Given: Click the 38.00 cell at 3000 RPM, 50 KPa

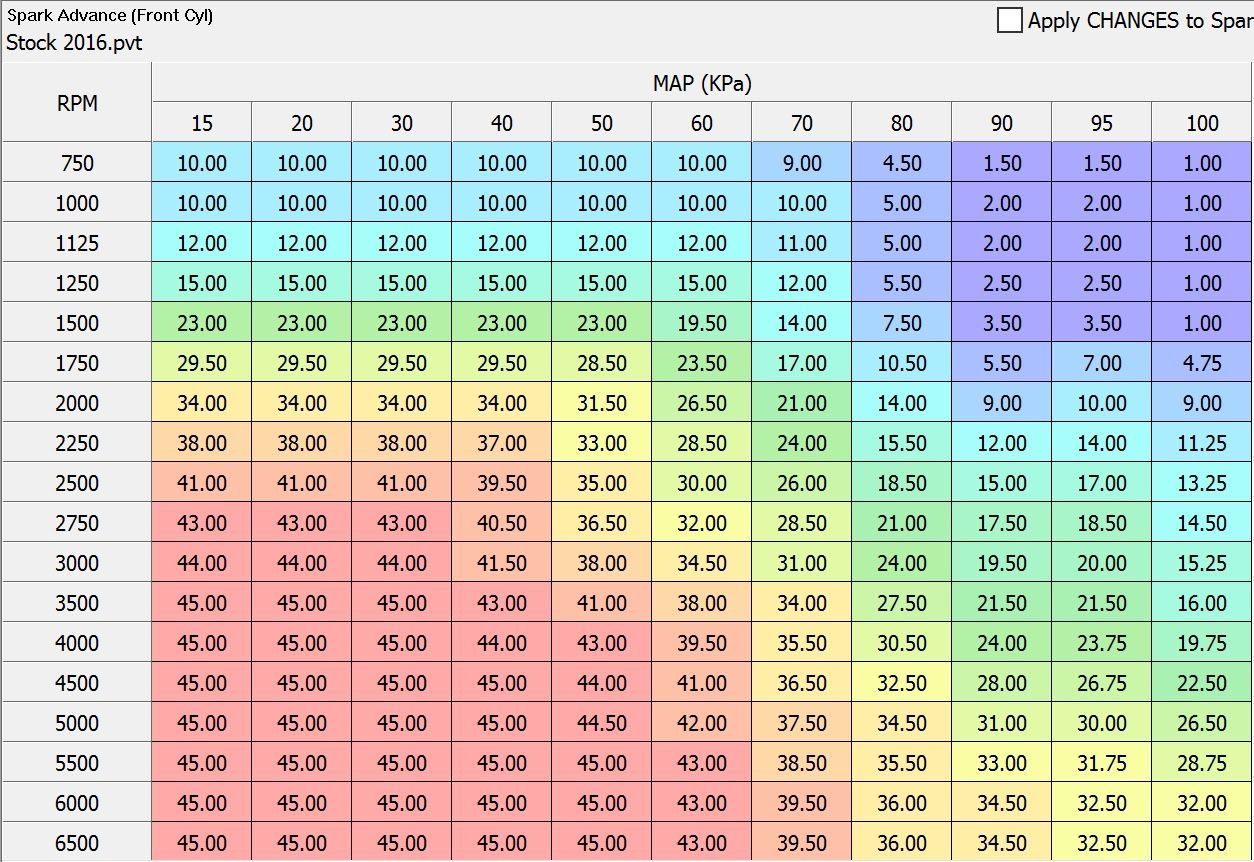Looking at the screenshot, I should point(601,562).
